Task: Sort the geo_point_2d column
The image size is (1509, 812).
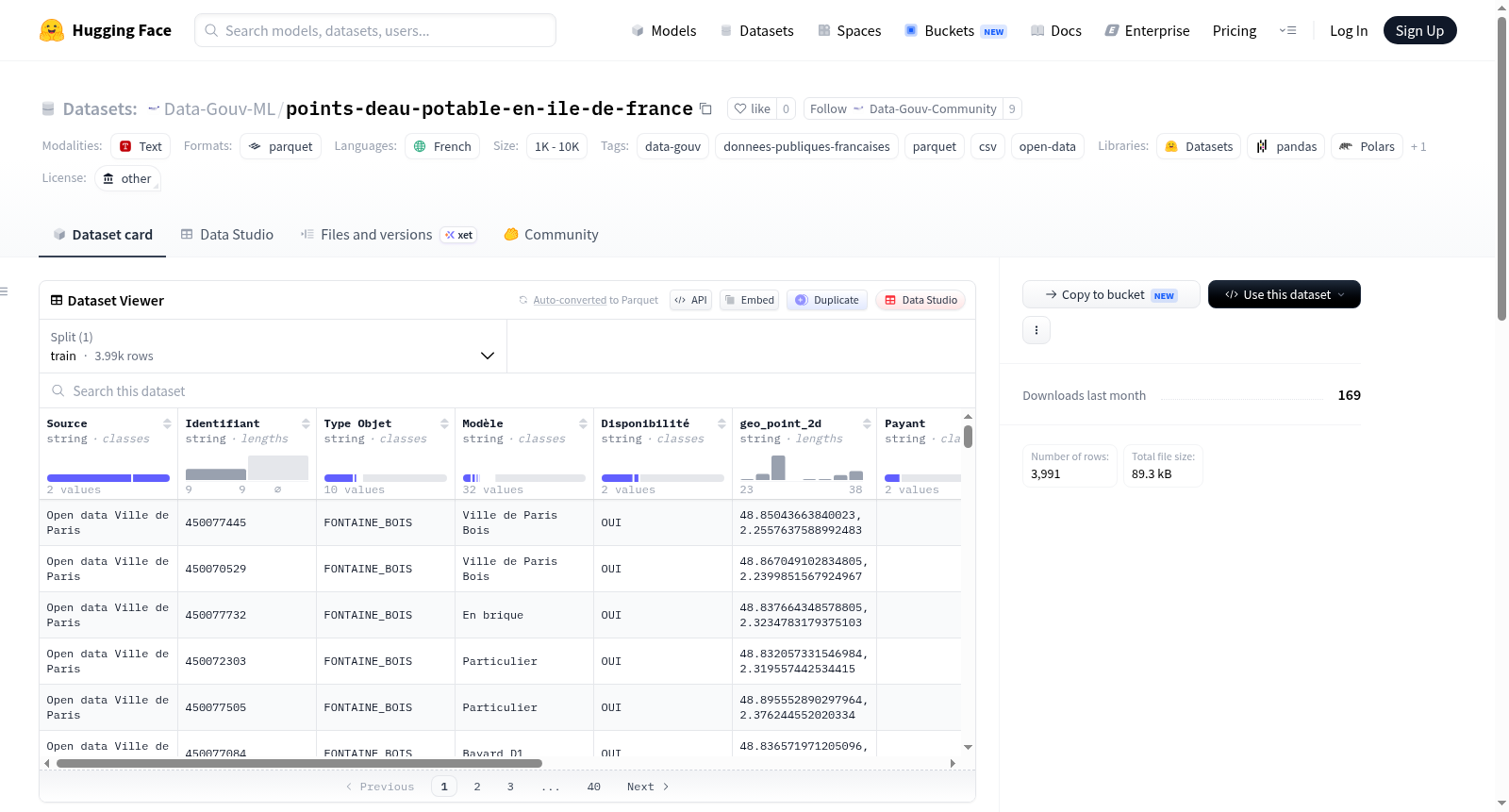Action: click(x=867, y=423)
